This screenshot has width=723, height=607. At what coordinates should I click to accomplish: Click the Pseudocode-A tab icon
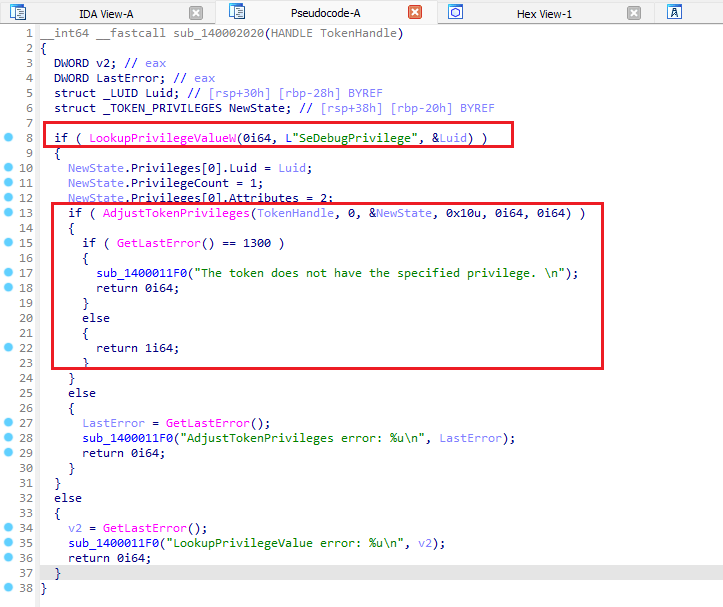point(237,12)
